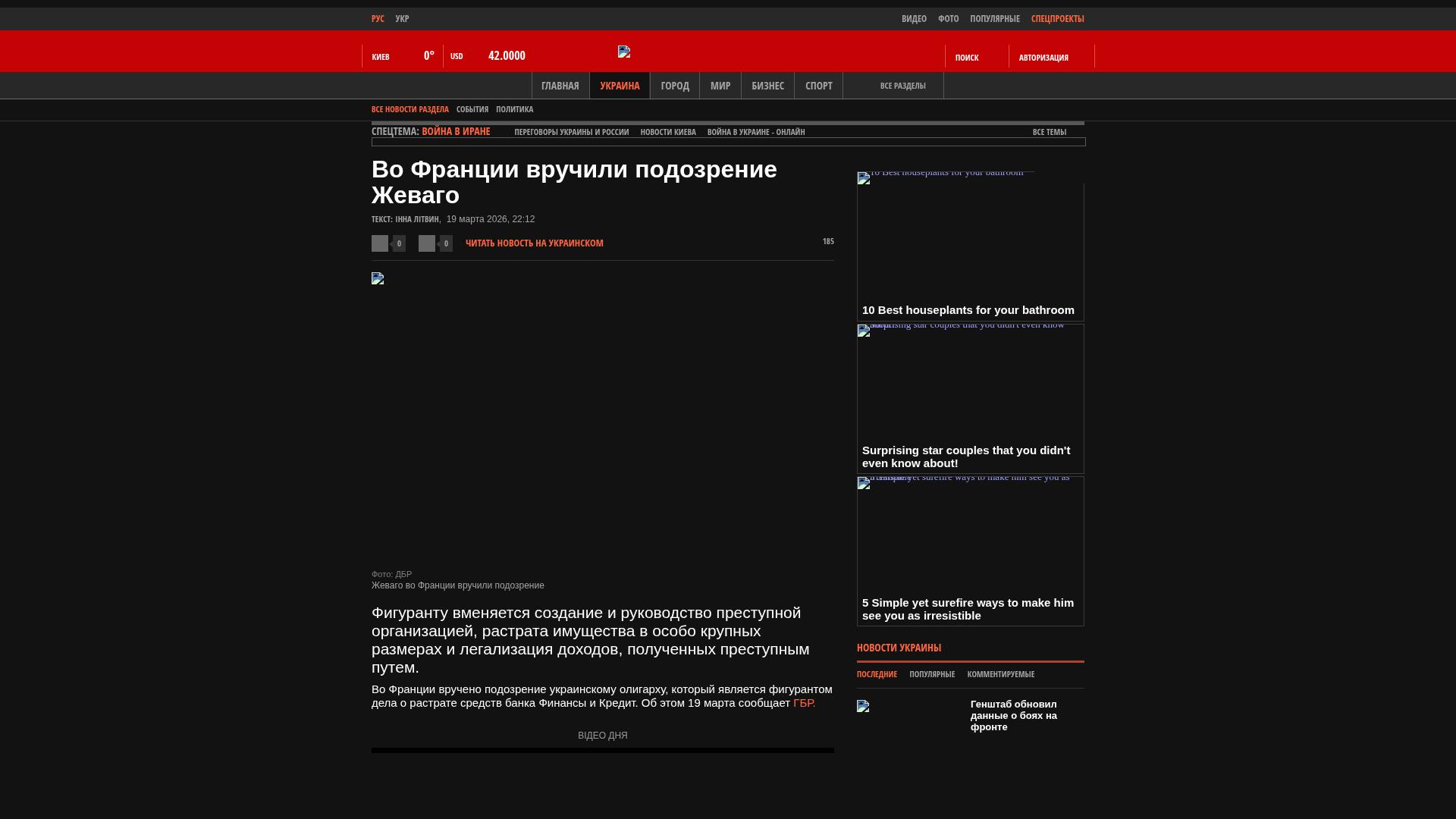Switch site language to УКР
The width and height of the screenshot is (1456, 819).
(402, 19)
